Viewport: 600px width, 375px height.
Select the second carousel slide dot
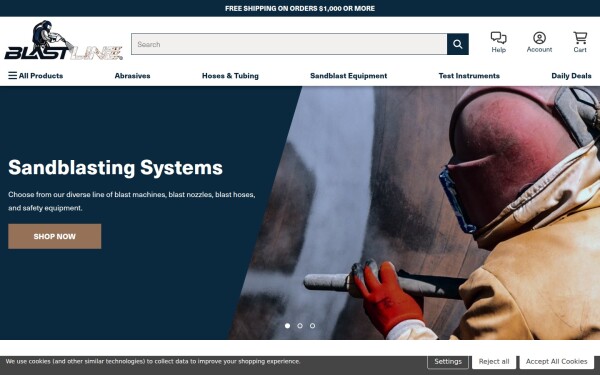point(300,326)
